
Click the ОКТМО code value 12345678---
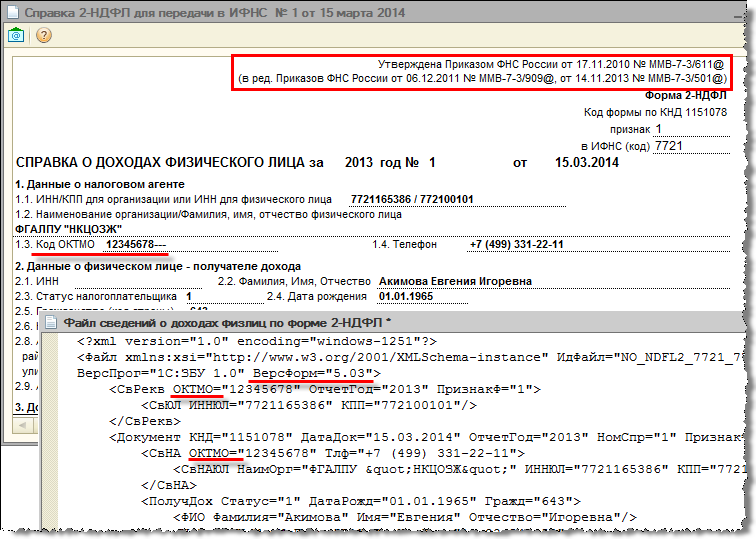point(136,244)
